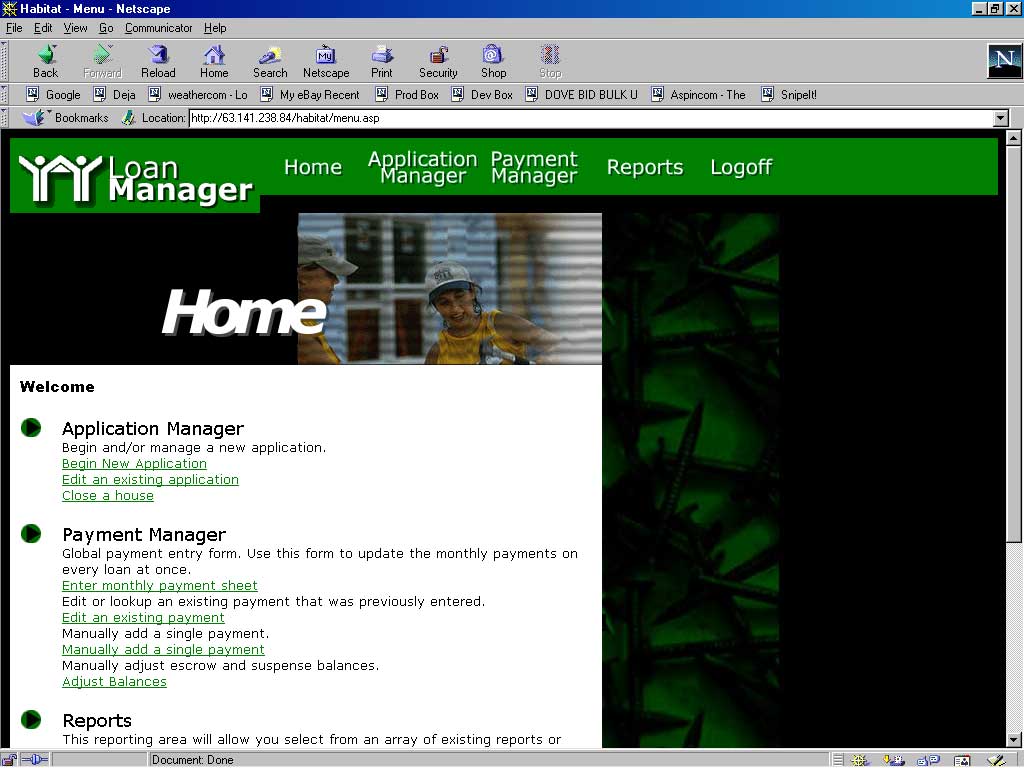Click the Stop loading icon
Image resolution: width=1024 pixels, height=768 pixels.
pyautogui.click(x=550, y=61)
